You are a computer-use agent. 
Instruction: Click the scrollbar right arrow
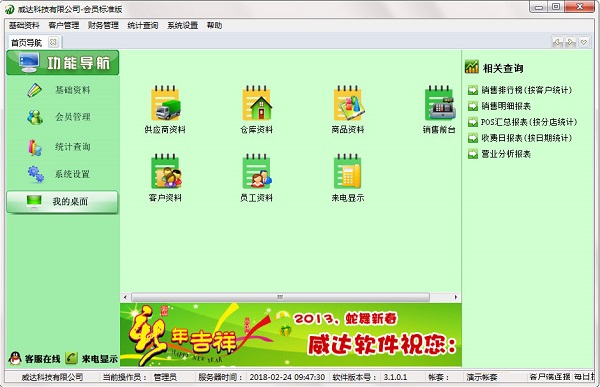(x=456, y=297)
